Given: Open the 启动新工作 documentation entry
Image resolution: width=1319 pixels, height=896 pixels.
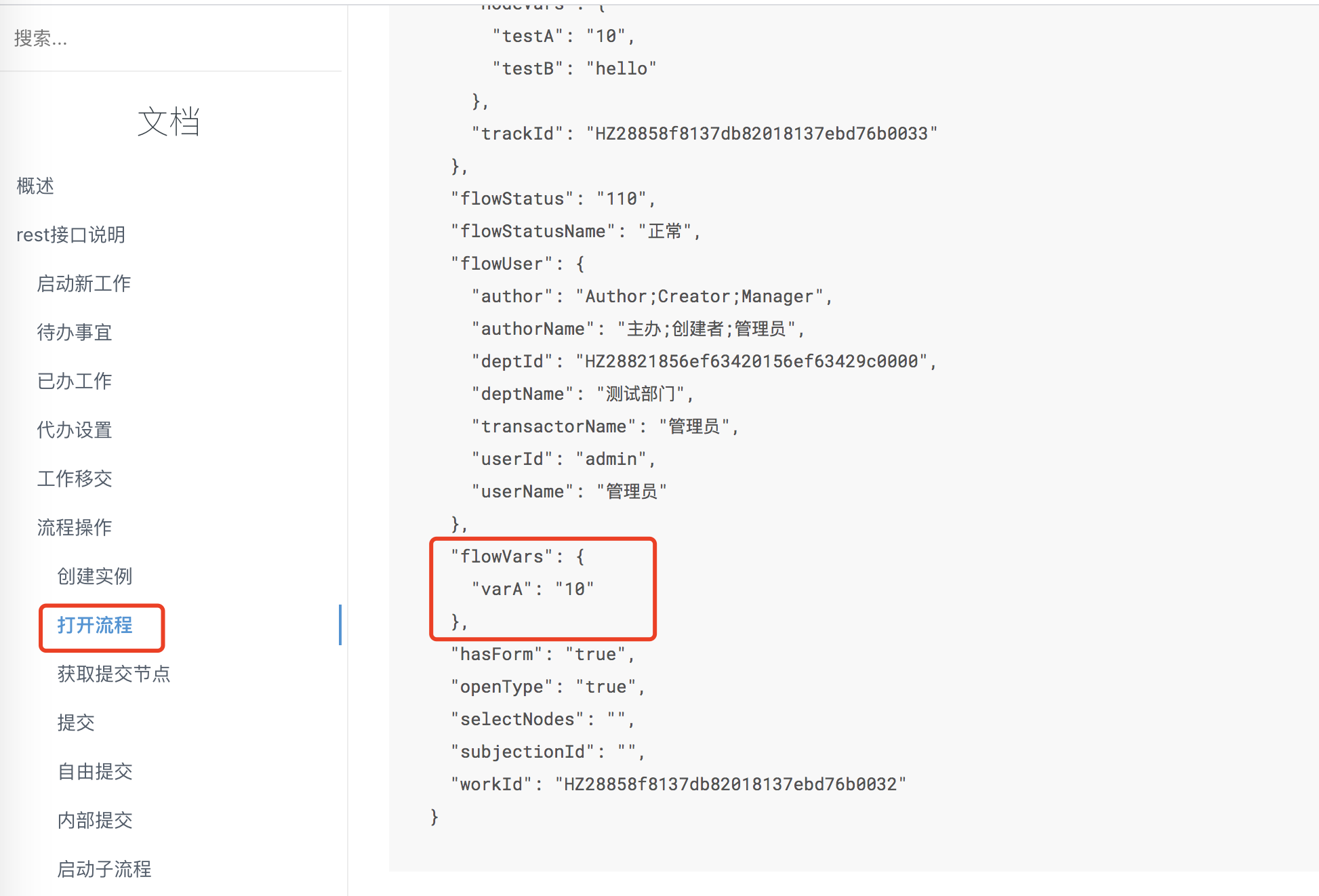Looking at the screenshot, I should [83, 283].
